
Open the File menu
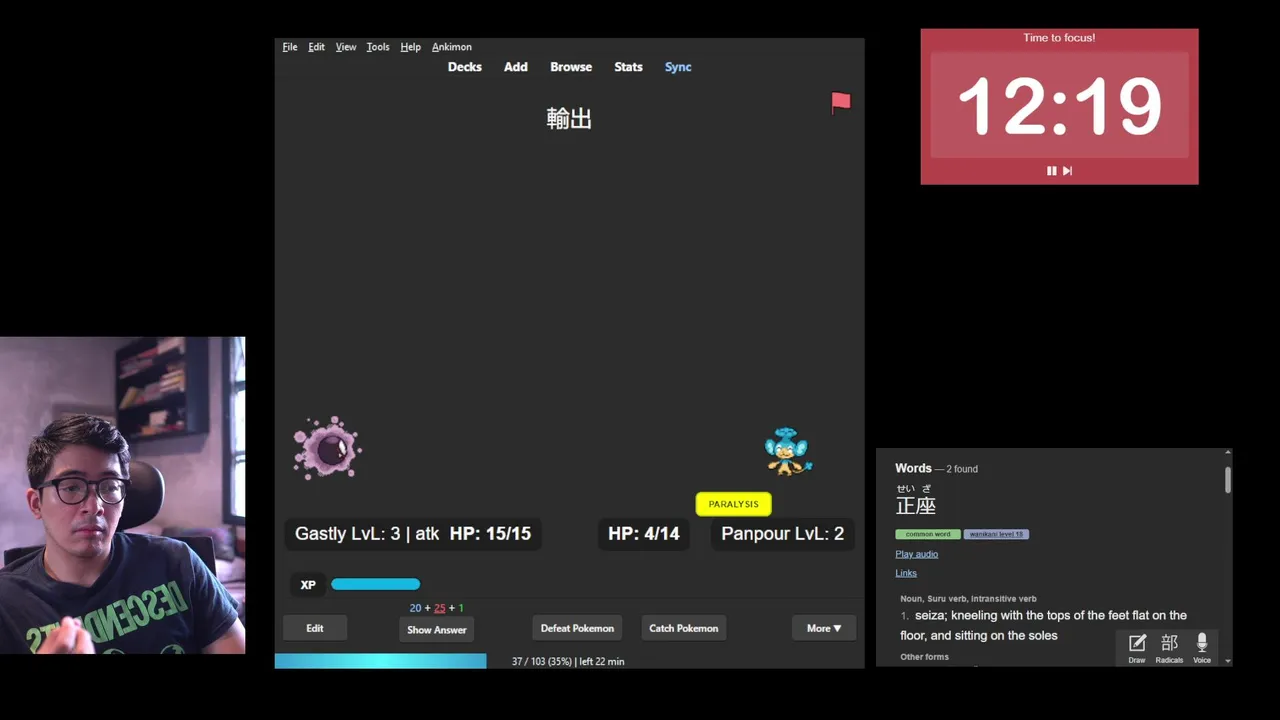click(x=290, y=47)
